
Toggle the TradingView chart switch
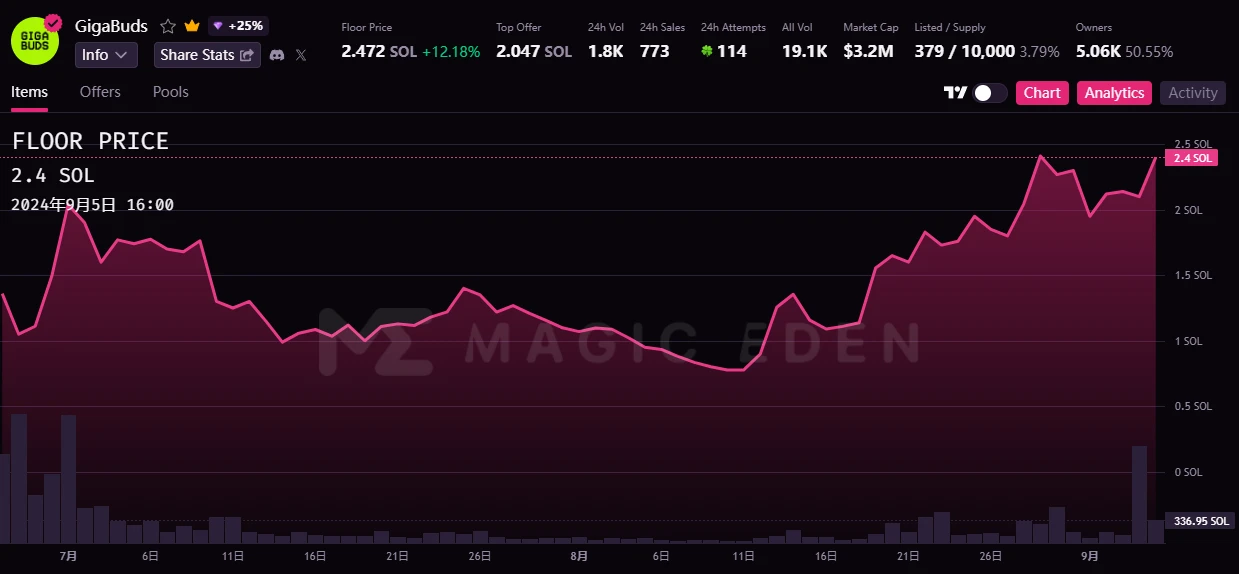[989, 93]
